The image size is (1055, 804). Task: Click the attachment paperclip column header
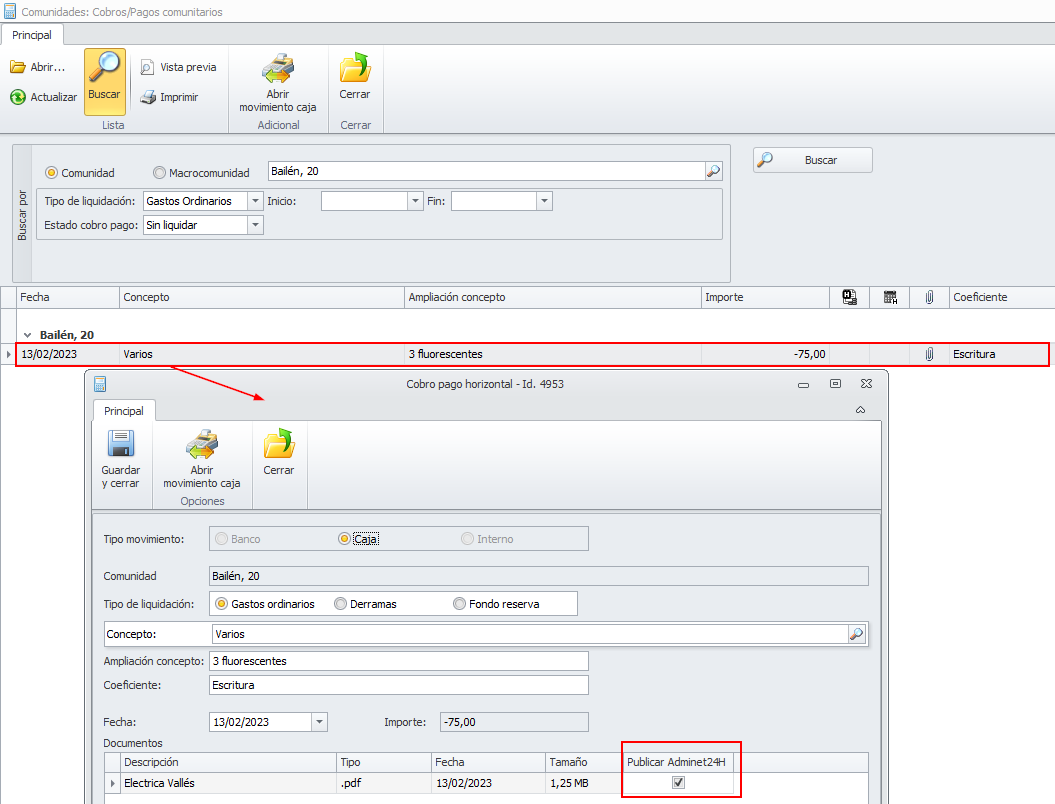(929, 297)
